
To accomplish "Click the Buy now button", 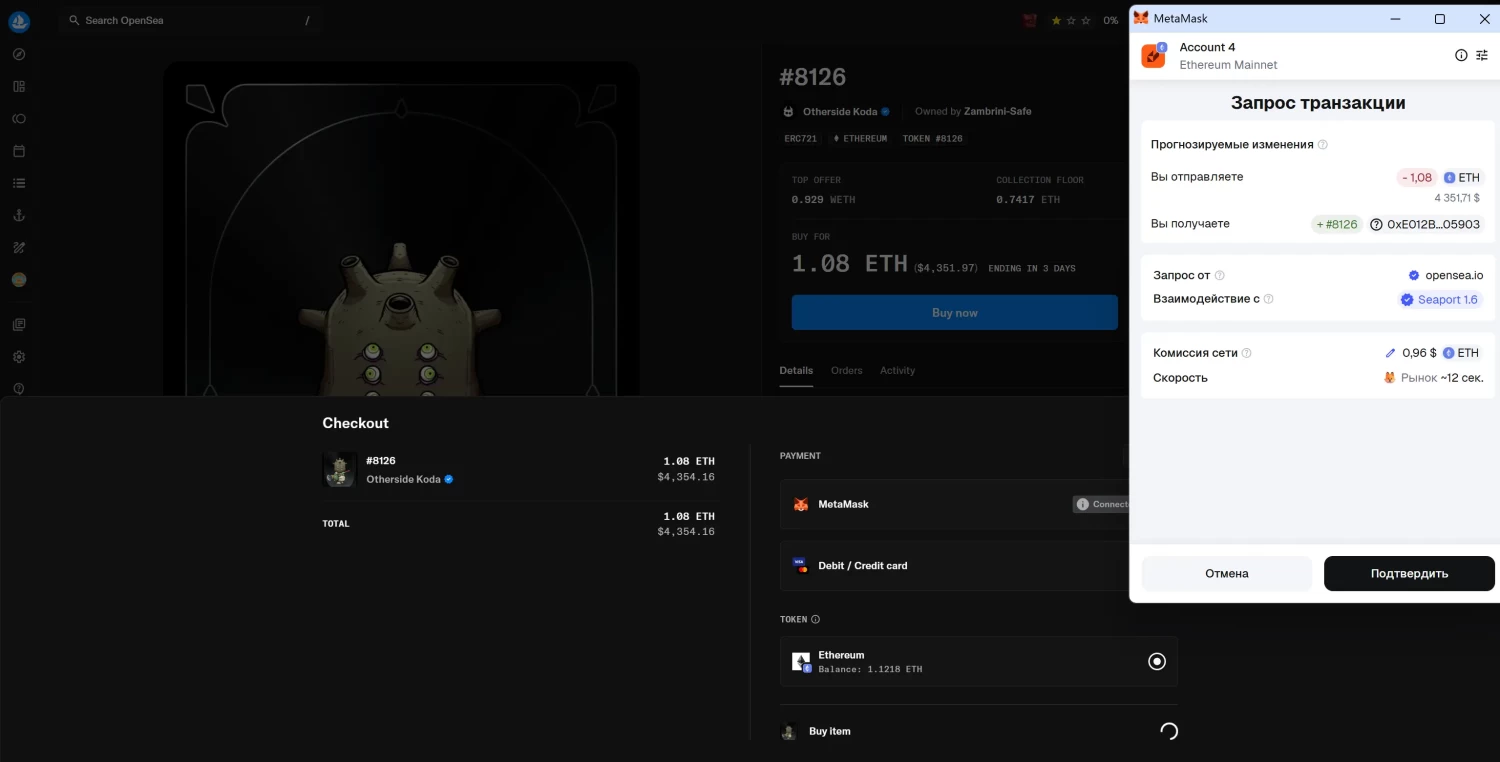I will coord(954,313).
